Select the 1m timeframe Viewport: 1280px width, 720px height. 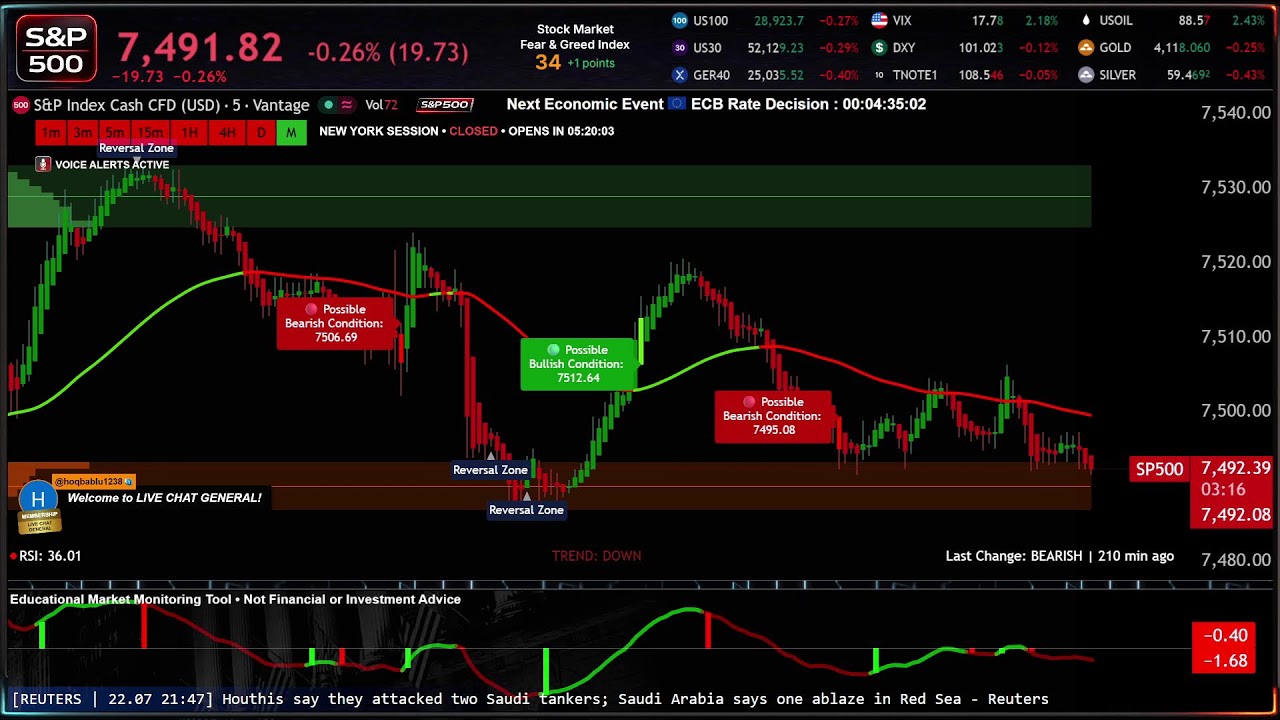click(x=51, y=133)
